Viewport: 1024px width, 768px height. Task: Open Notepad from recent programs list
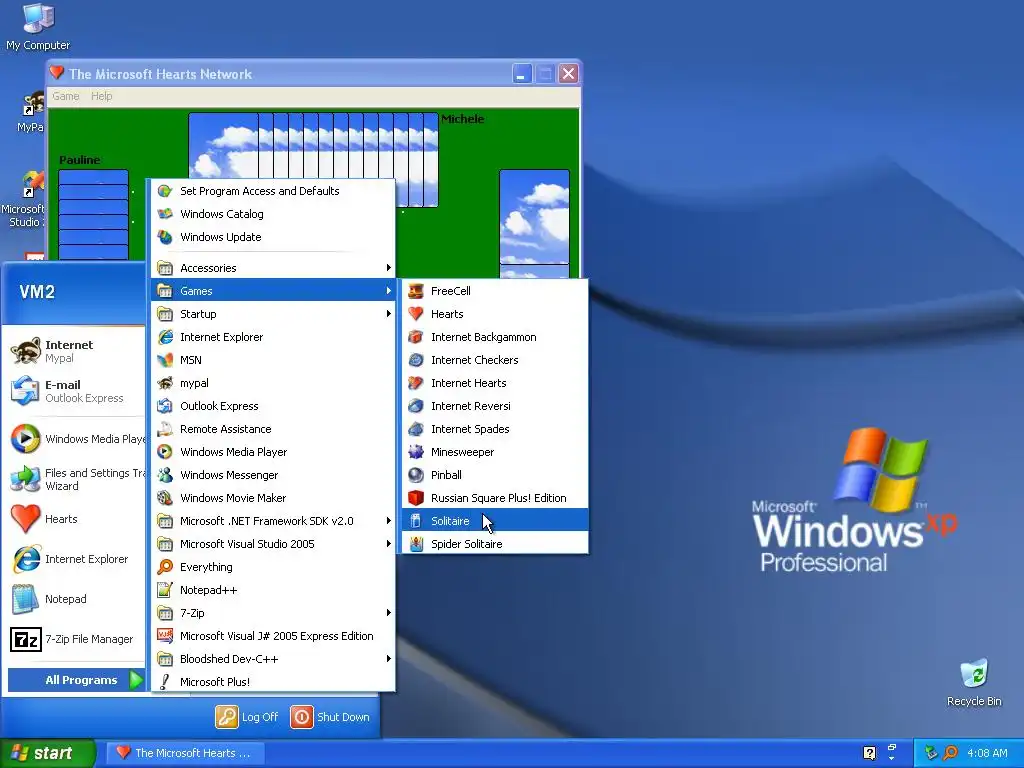coord(76,599)
